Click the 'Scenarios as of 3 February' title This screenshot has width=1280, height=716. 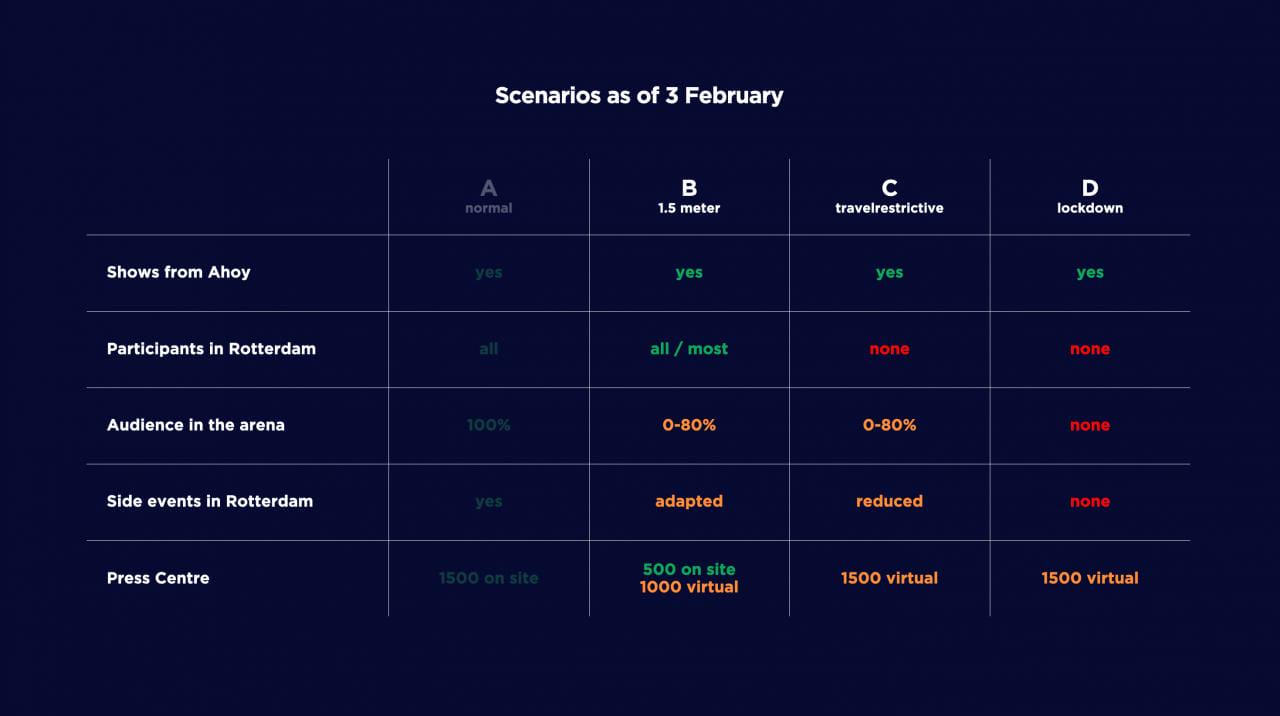coord(639,96)
